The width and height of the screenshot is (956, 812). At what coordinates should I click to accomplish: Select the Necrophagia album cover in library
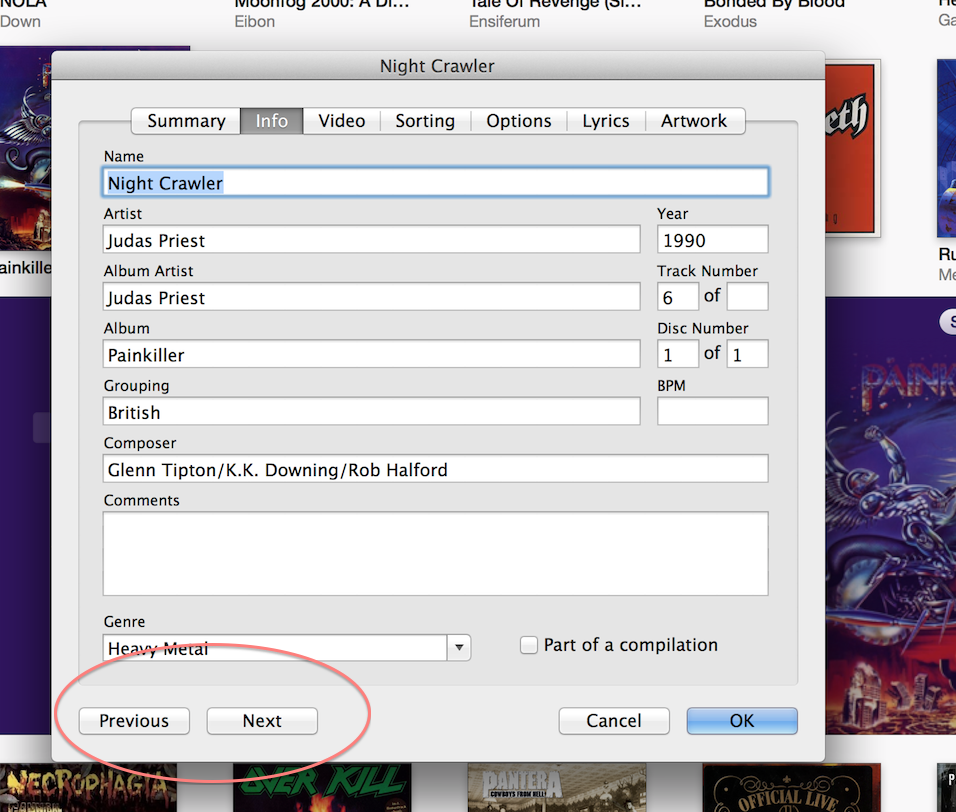pos(88,788)
